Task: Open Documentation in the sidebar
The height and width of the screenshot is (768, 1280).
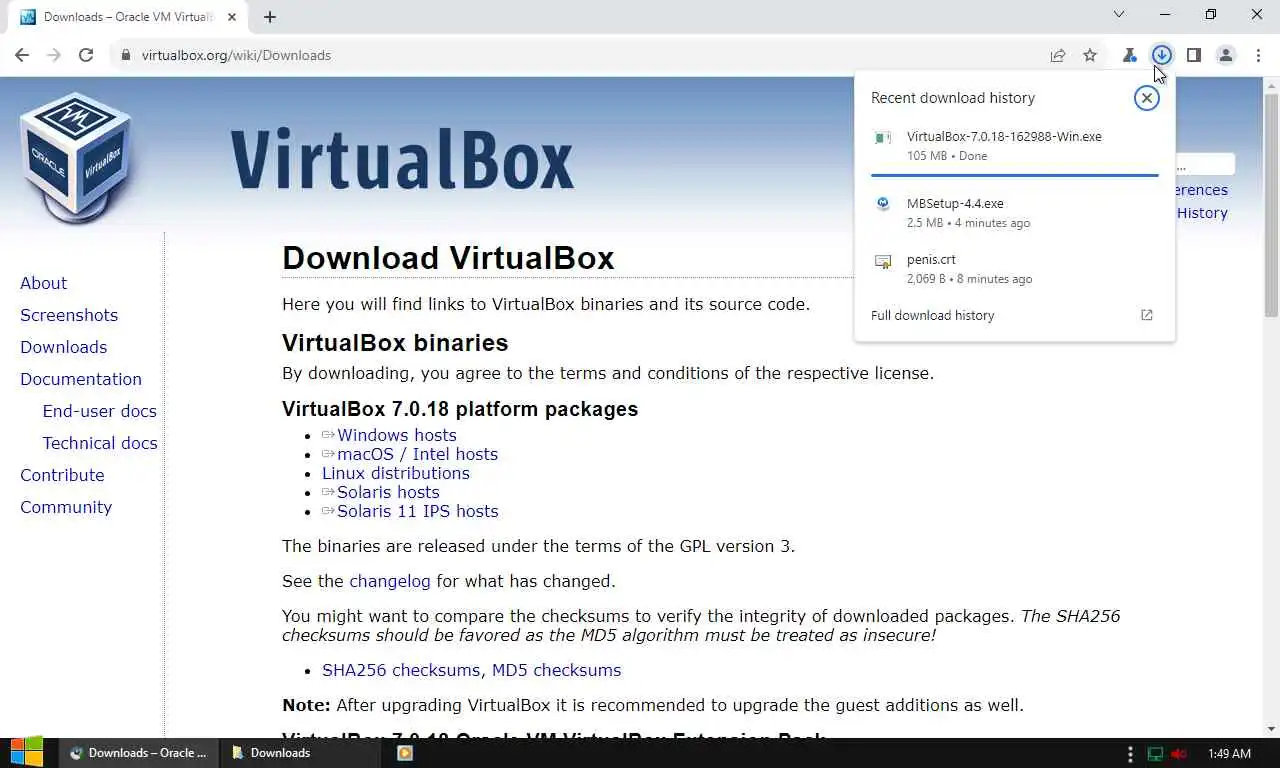Action: tap(81, 379)
